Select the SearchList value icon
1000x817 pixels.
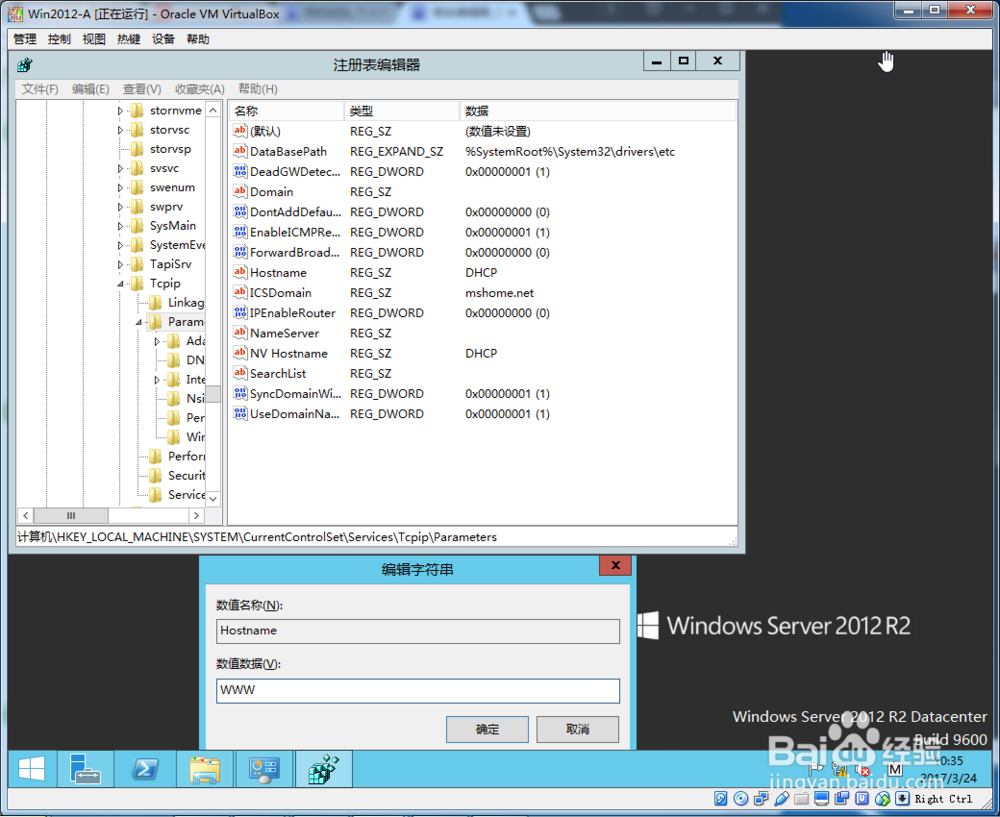pos(240,373)
